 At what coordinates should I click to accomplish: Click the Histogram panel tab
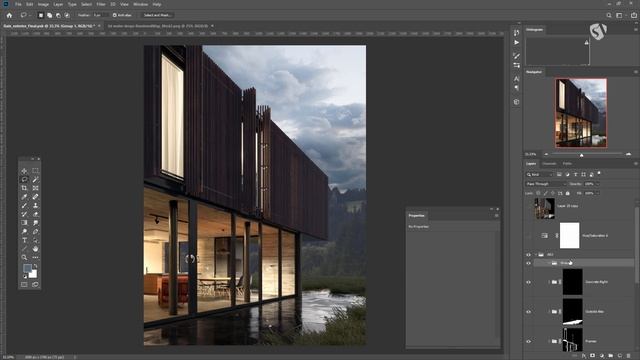[534, 29]
